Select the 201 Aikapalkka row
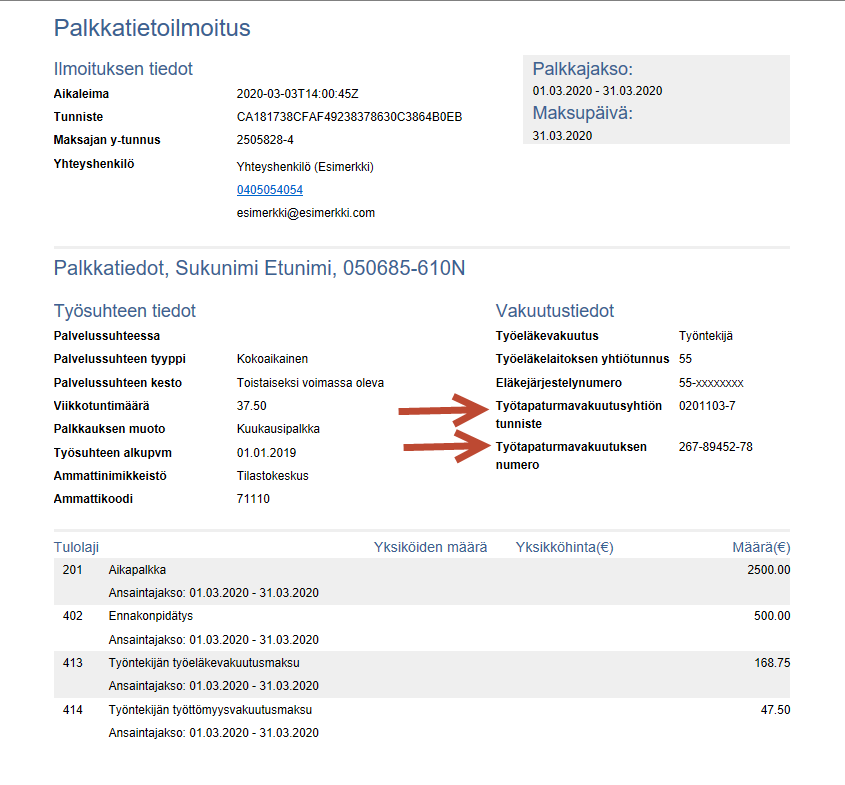The image size is (845, 785). [x=138, y=570]
